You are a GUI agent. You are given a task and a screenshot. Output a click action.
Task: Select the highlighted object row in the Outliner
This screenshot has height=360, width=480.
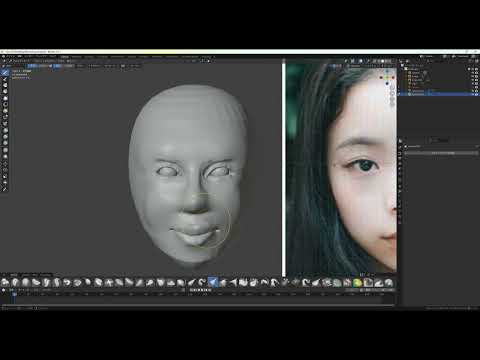tap(439, 94)
